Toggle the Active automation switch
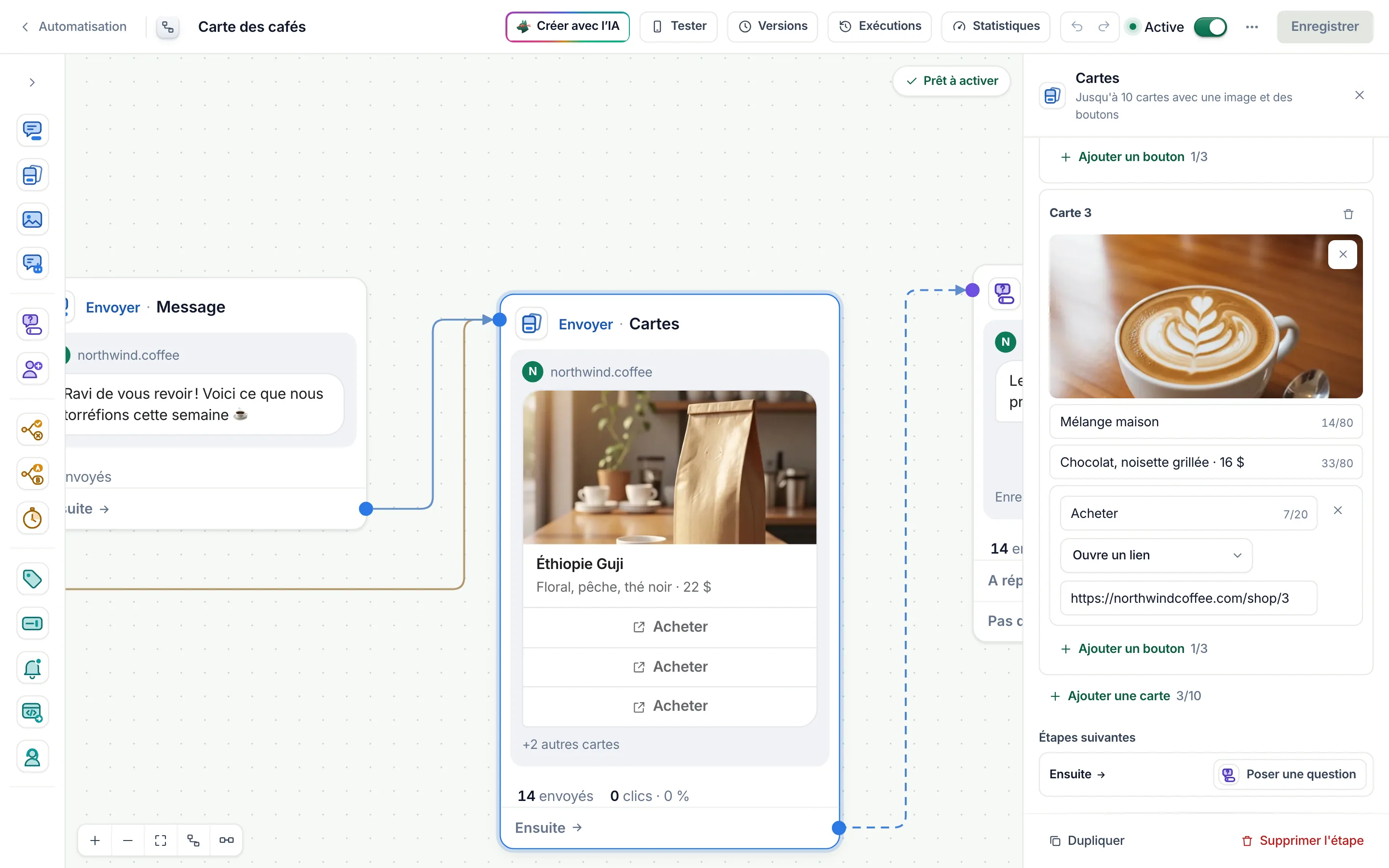 click(1210, 27)
